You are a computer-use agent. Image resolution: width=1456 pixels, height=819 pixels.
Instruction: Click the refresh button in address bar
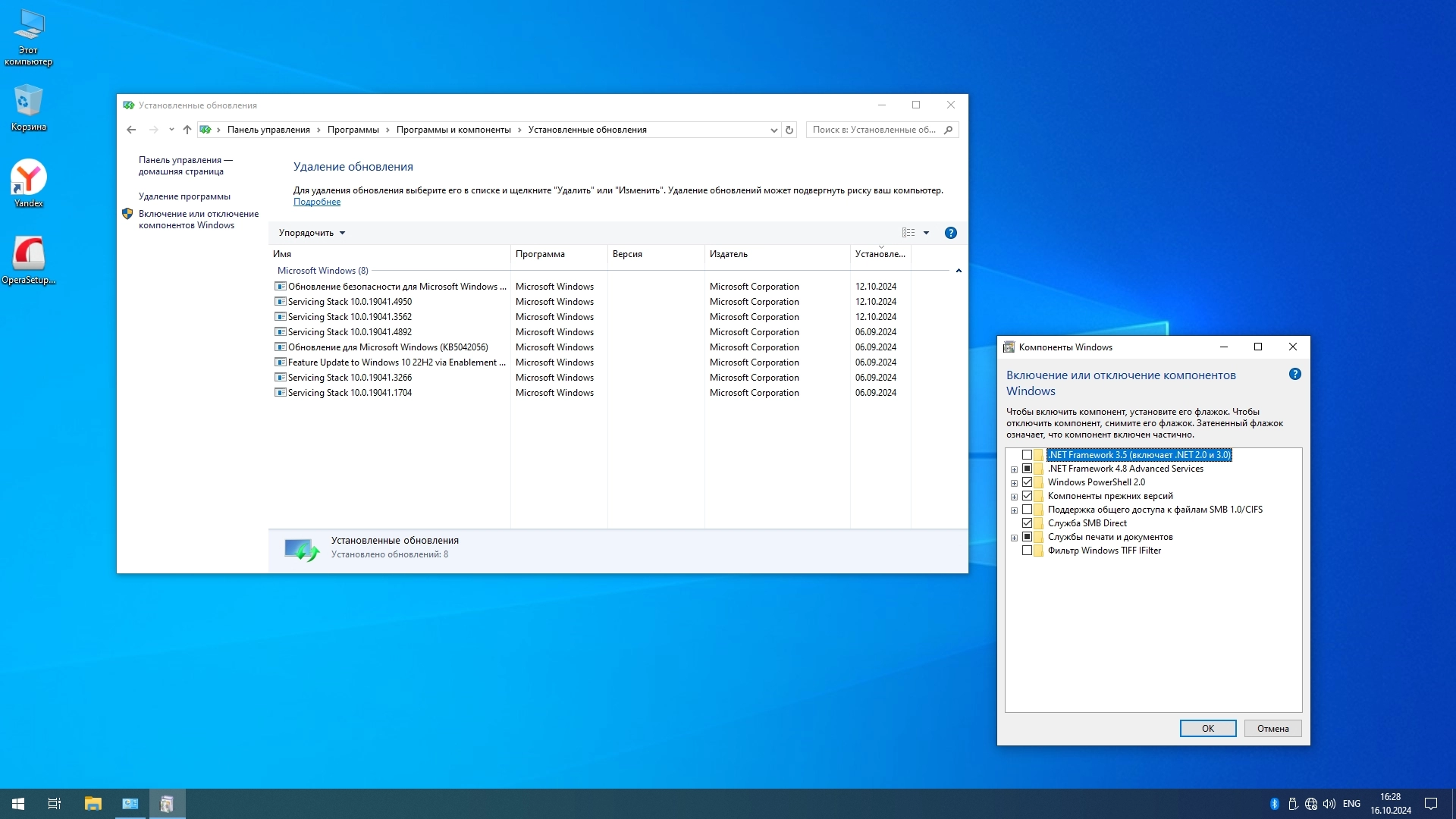coord(789,130)
